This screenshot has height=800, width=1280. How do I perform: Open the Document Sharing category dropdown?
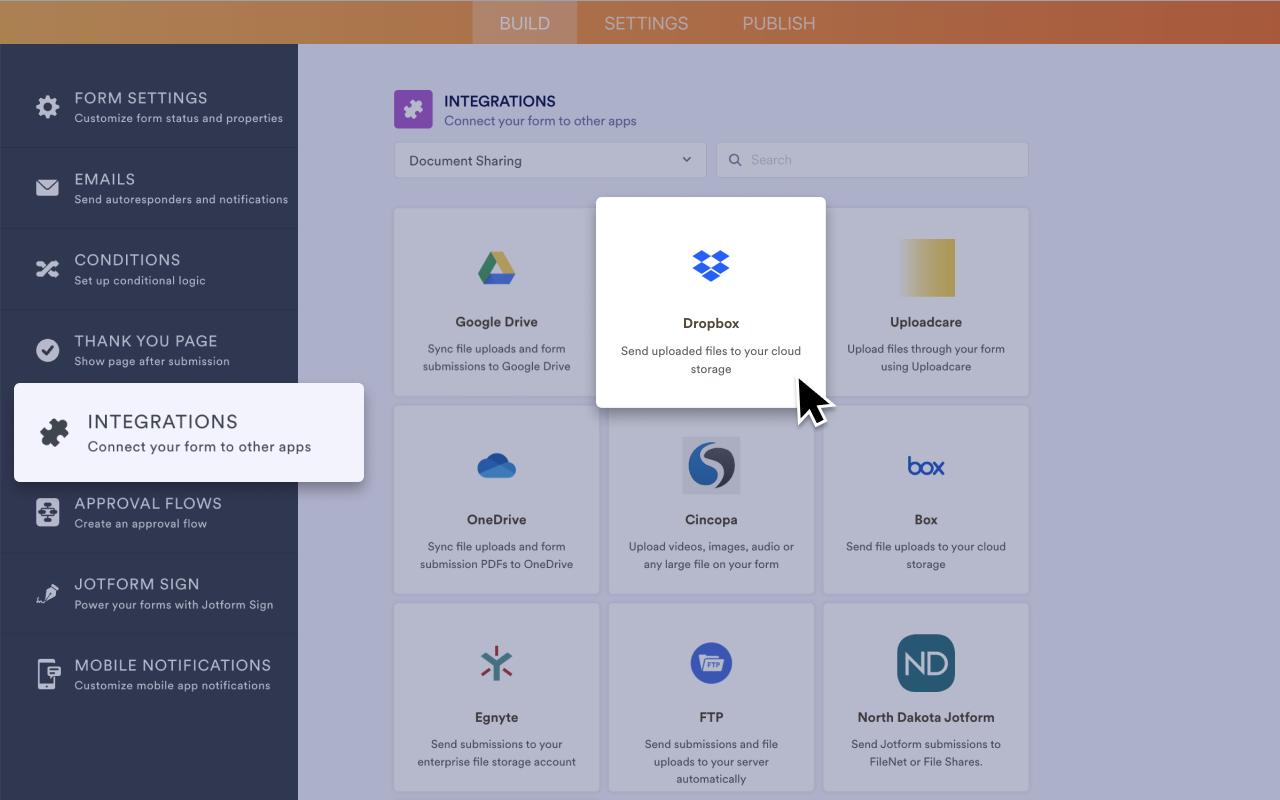(x=549, y=160)
